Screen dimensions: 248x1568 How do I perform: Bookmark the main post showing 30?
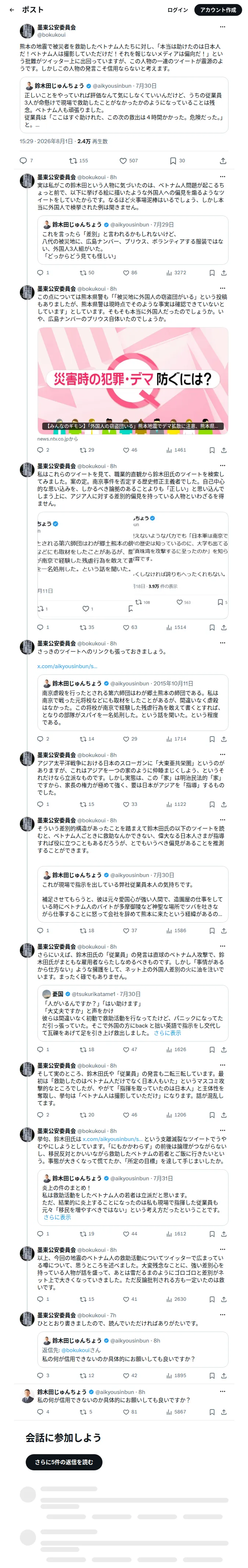pyautogui.click(x=177, y=161)
